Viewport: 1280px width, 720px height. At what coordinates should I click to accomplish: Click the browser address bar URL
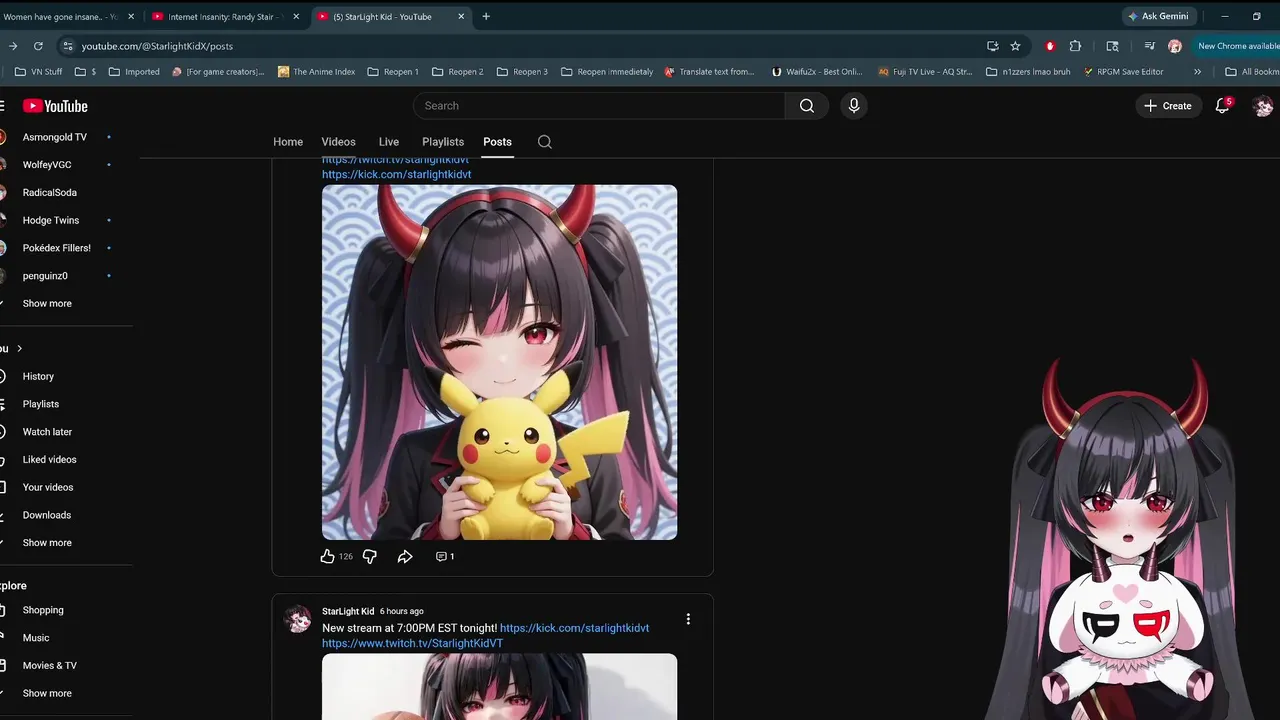157,46
